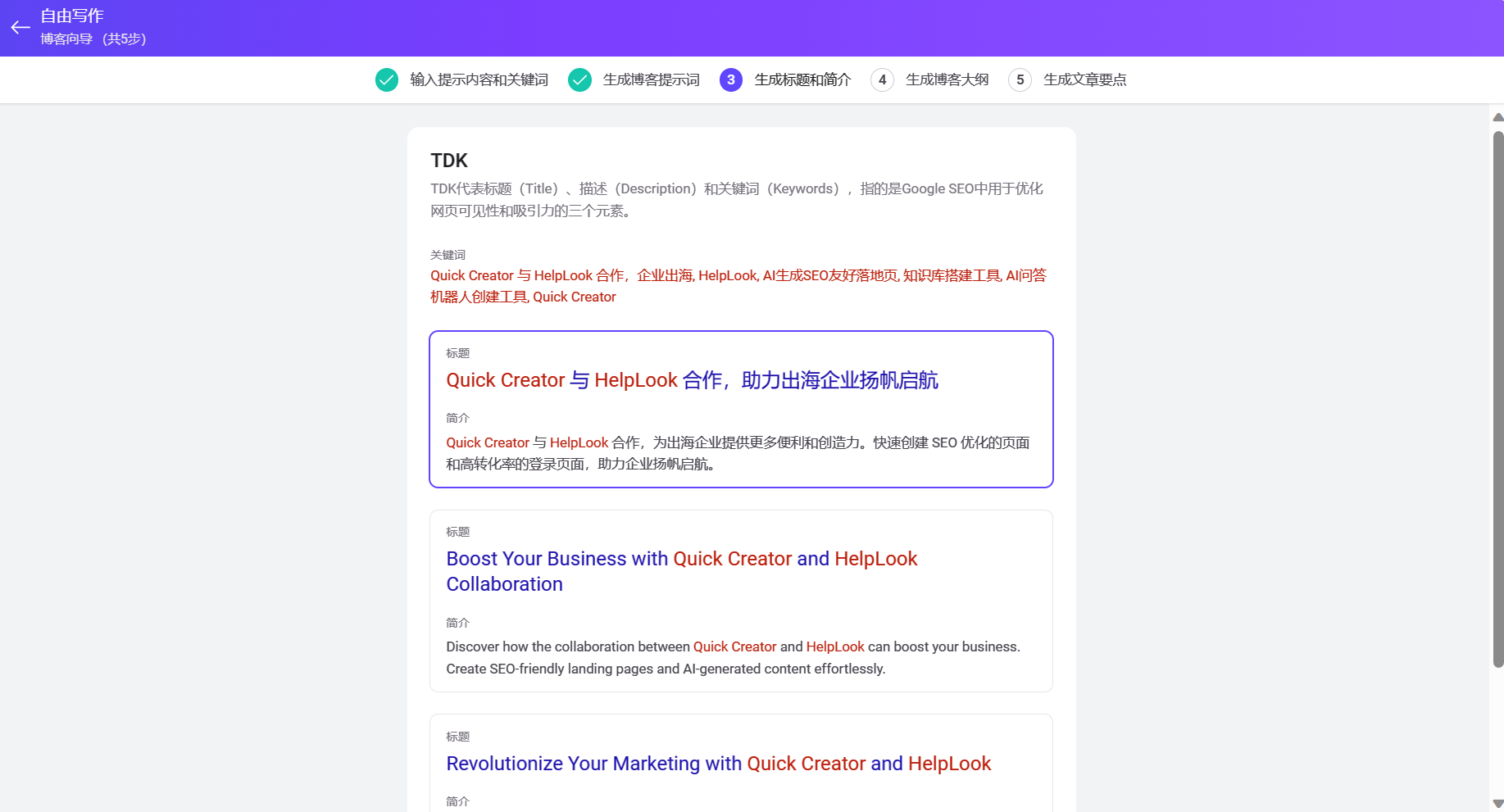The height and width of the screenshot is (812, 1504).
Task: Go to step 输入提示内容和关键词
Action: point(479,79)
